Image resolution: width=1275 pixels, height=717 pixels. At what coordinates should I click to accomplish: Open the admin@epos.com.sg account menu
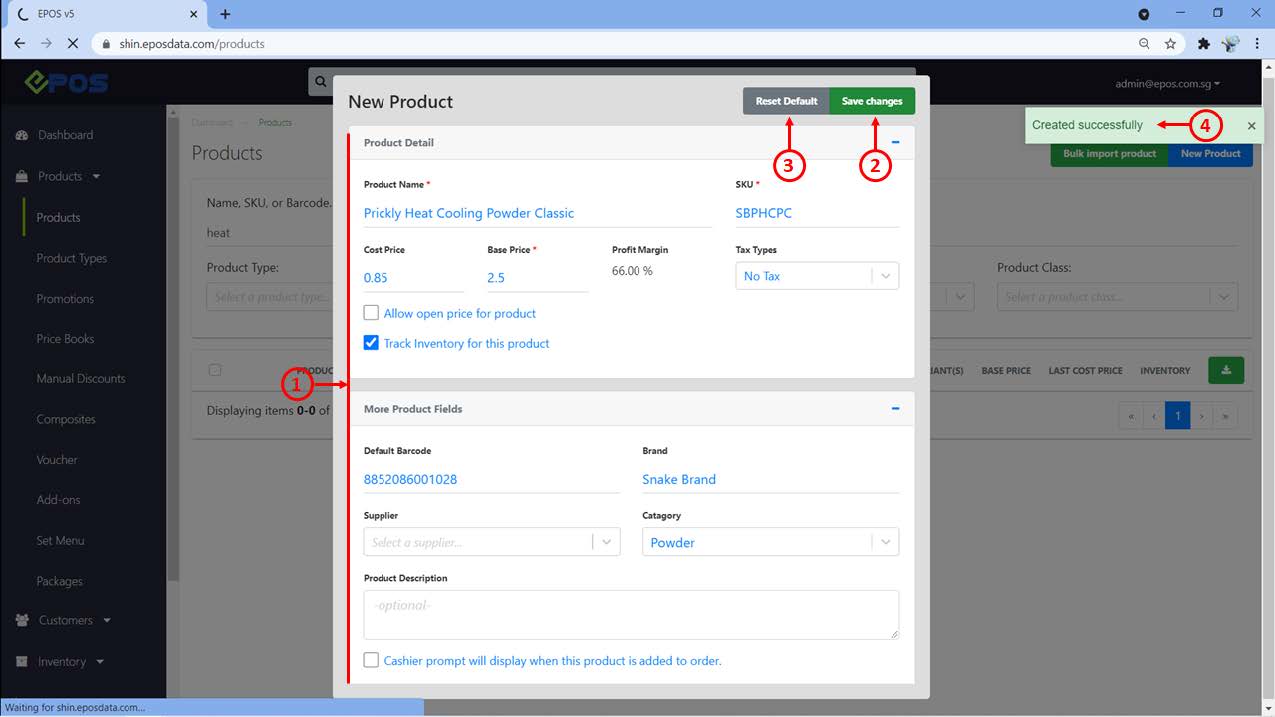1167,84
